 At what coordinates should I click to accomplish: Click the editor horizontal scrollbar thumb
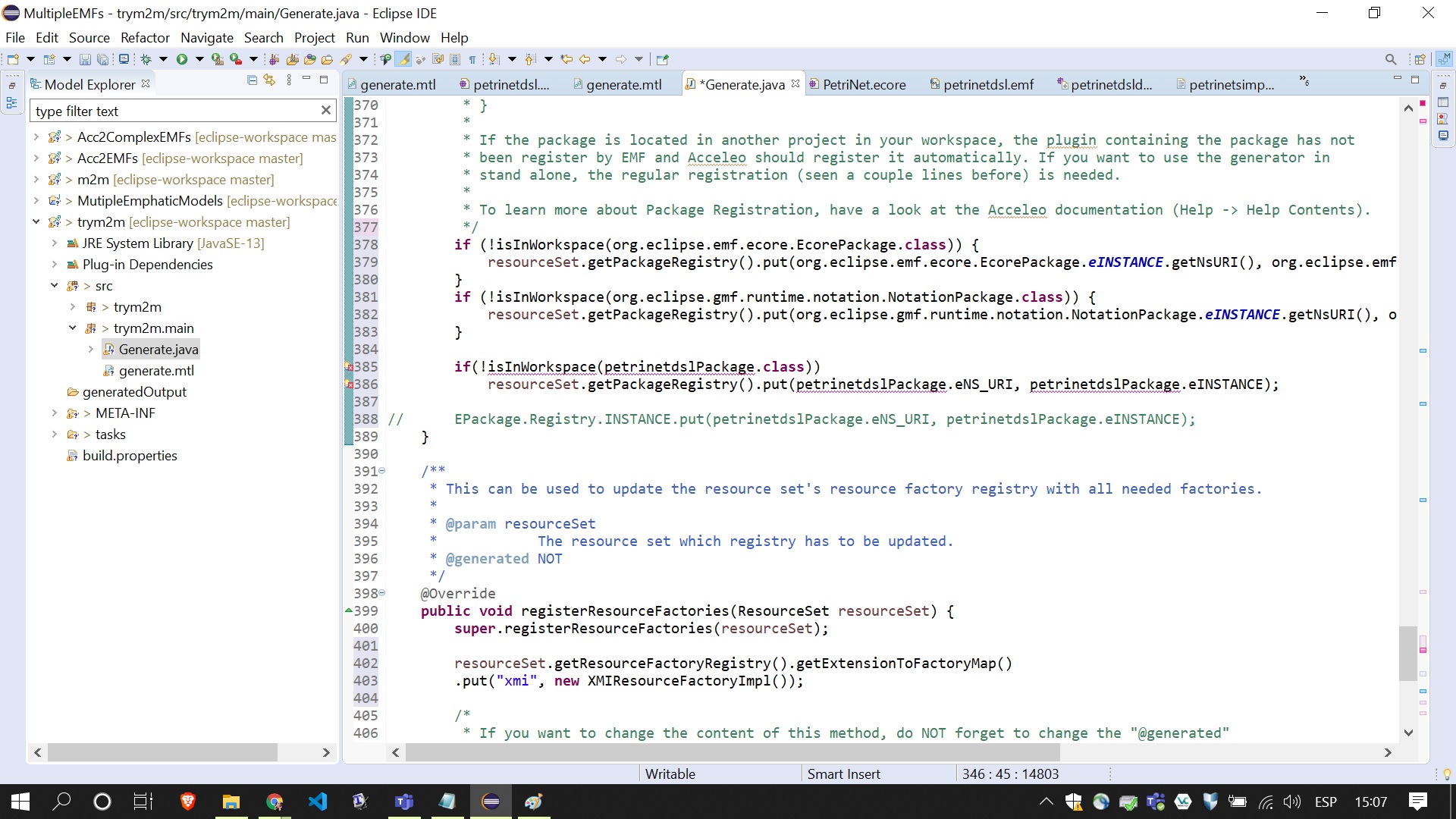click(x=733, y=752)
